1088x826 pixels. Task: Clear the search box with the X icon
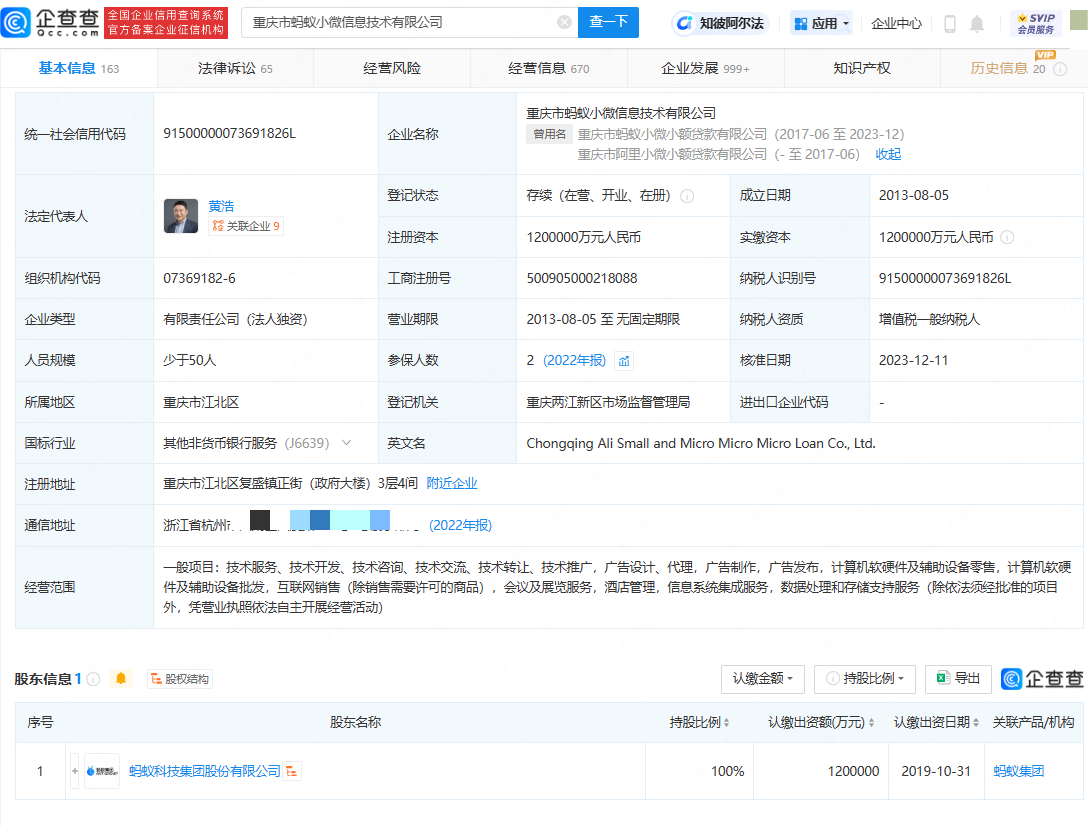(565, 22)
